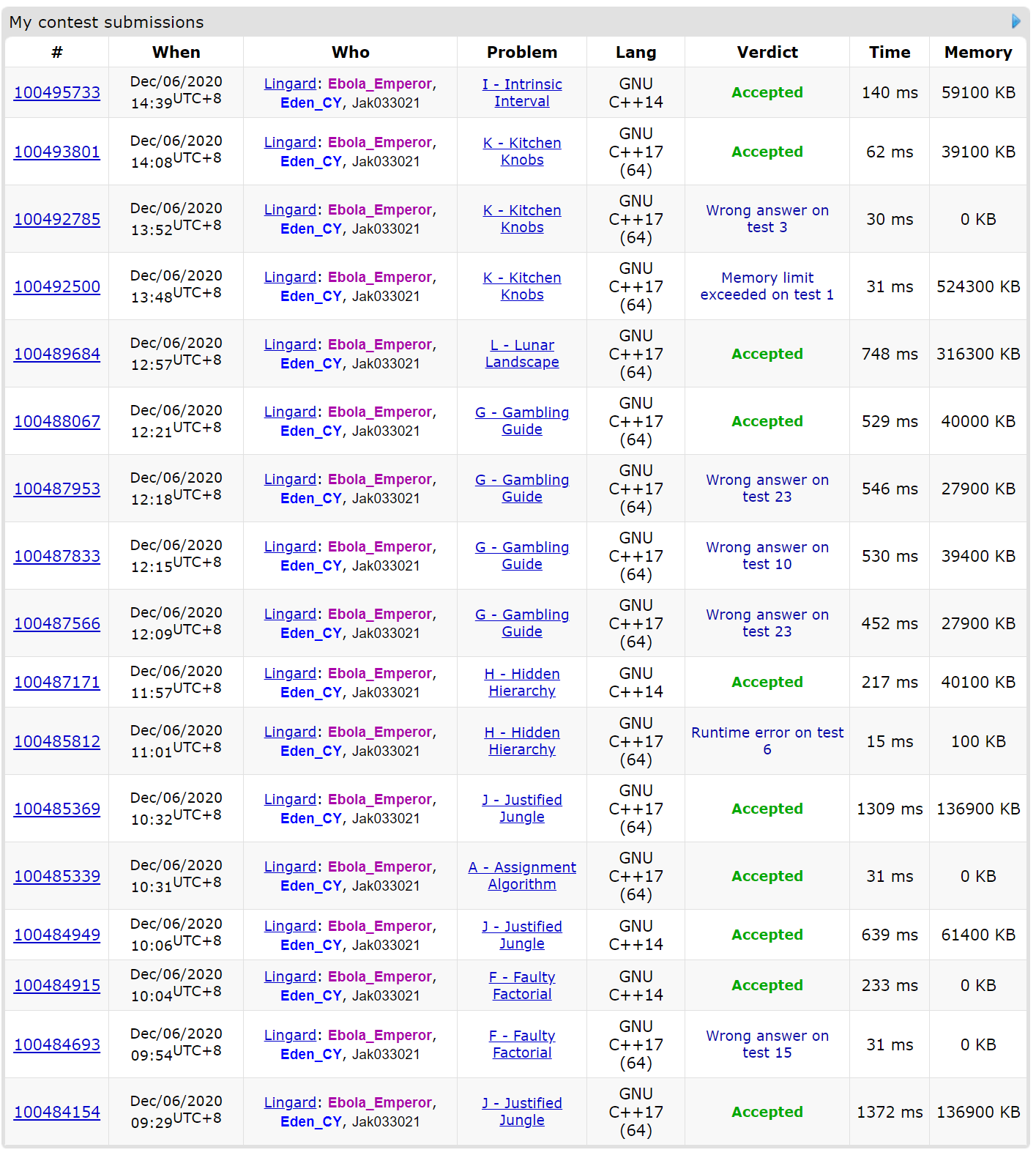Click Memory limit exceeded on test 1 verdict
Viewport: 1036px width, 1158px height.
[767, 286]
